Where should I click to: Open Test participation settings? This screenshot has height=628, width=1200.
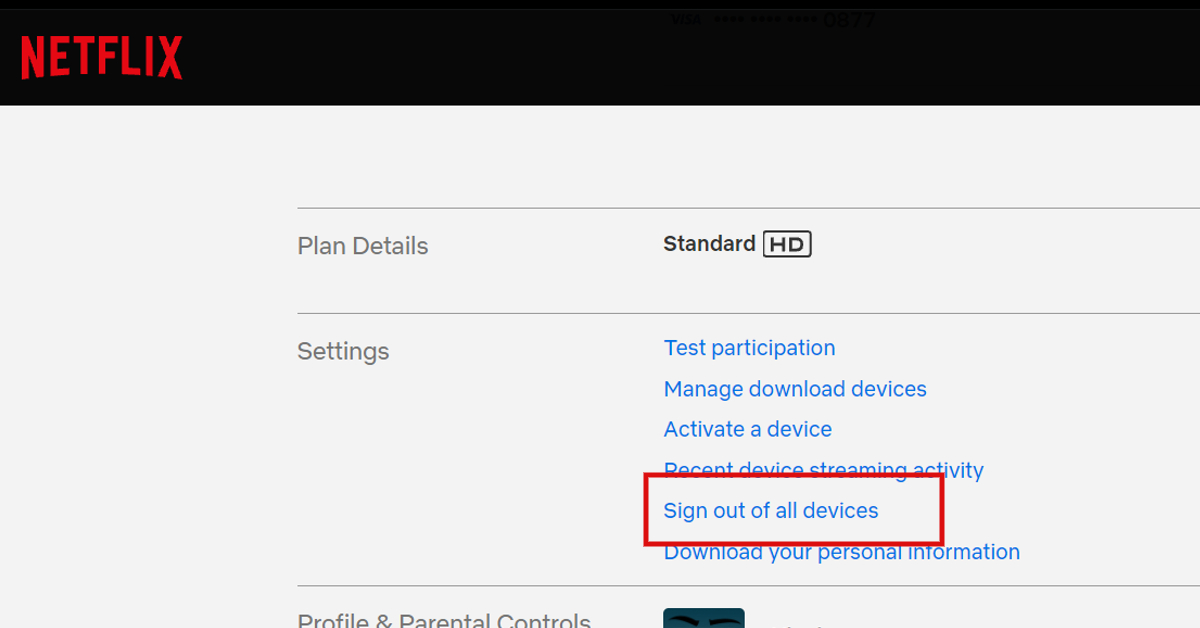click(749, 347)
